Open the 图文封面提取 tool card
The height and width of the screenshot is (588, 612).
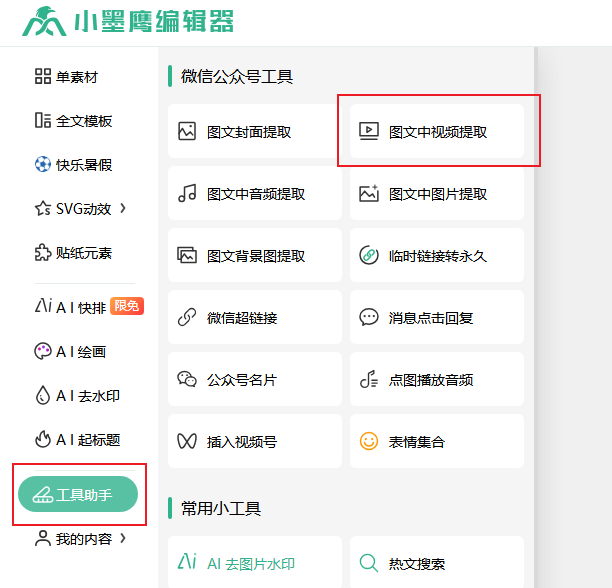tap(255, 131)
